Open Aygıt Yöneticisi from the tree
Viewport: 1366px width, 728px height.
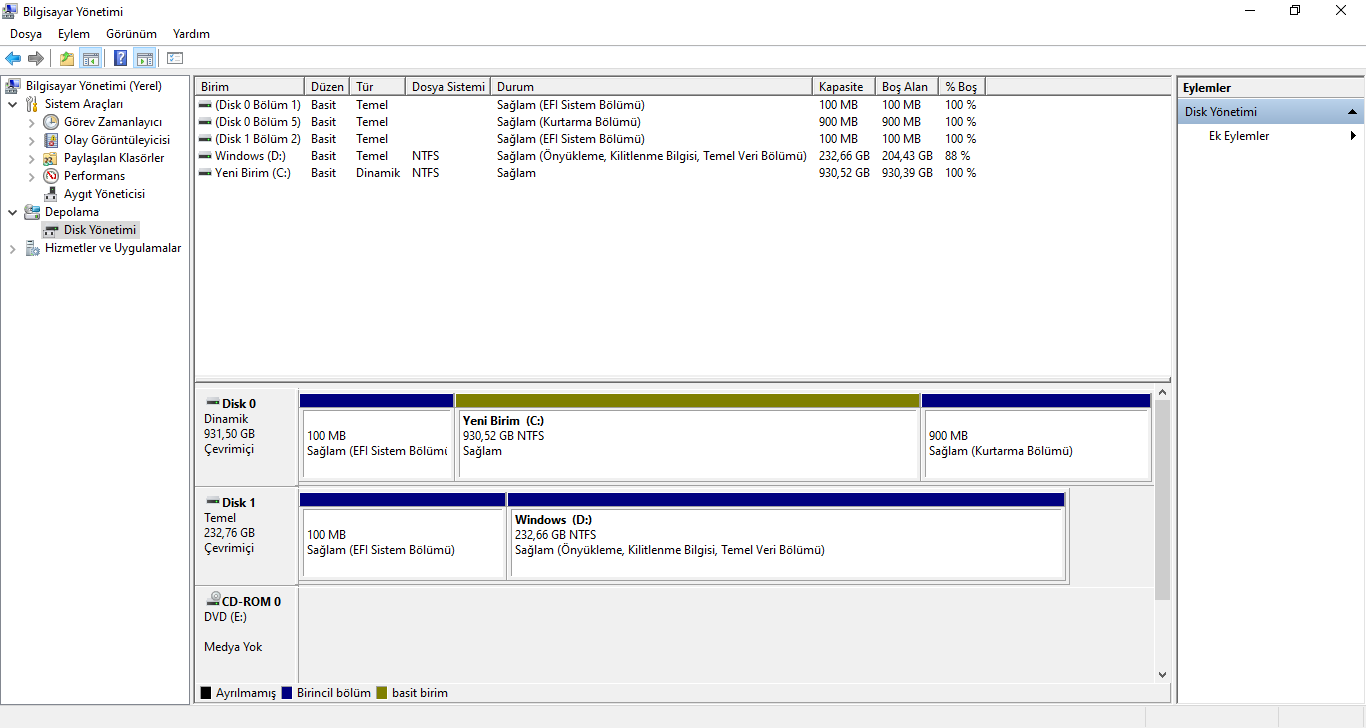coord(104,194)
